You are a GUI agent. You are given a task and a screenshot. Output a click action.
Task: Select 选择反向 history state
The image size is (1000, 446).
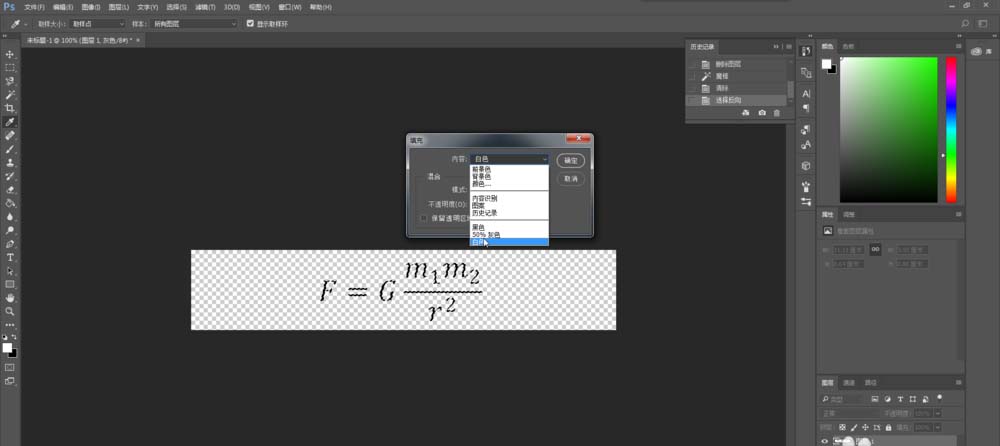[737, 100]
